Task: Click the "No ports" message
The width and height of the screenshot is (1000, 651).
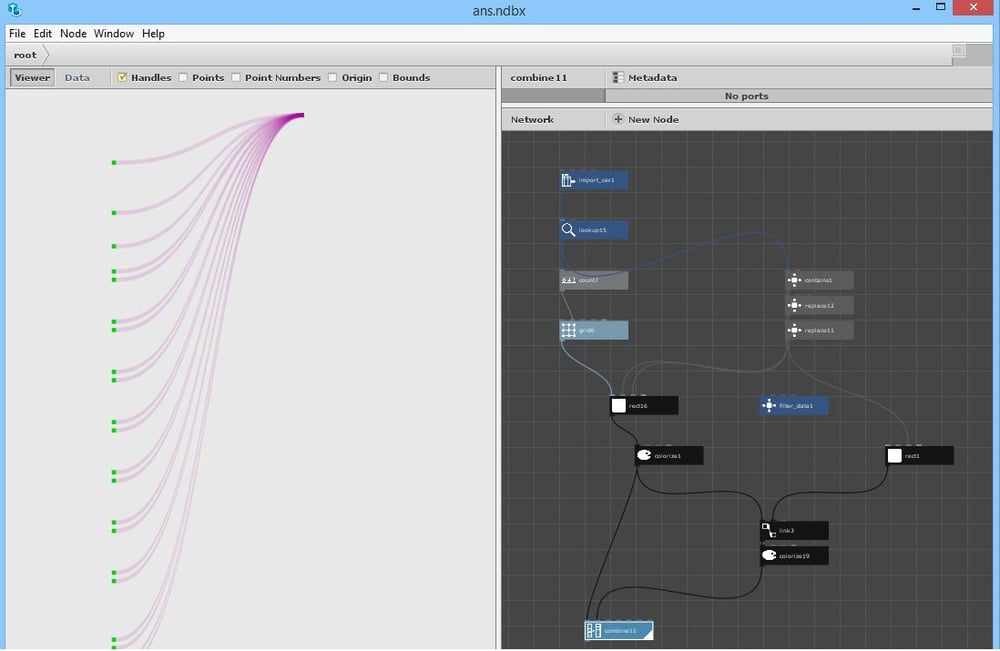Action: pyautogui.click(x=747, y=96)
